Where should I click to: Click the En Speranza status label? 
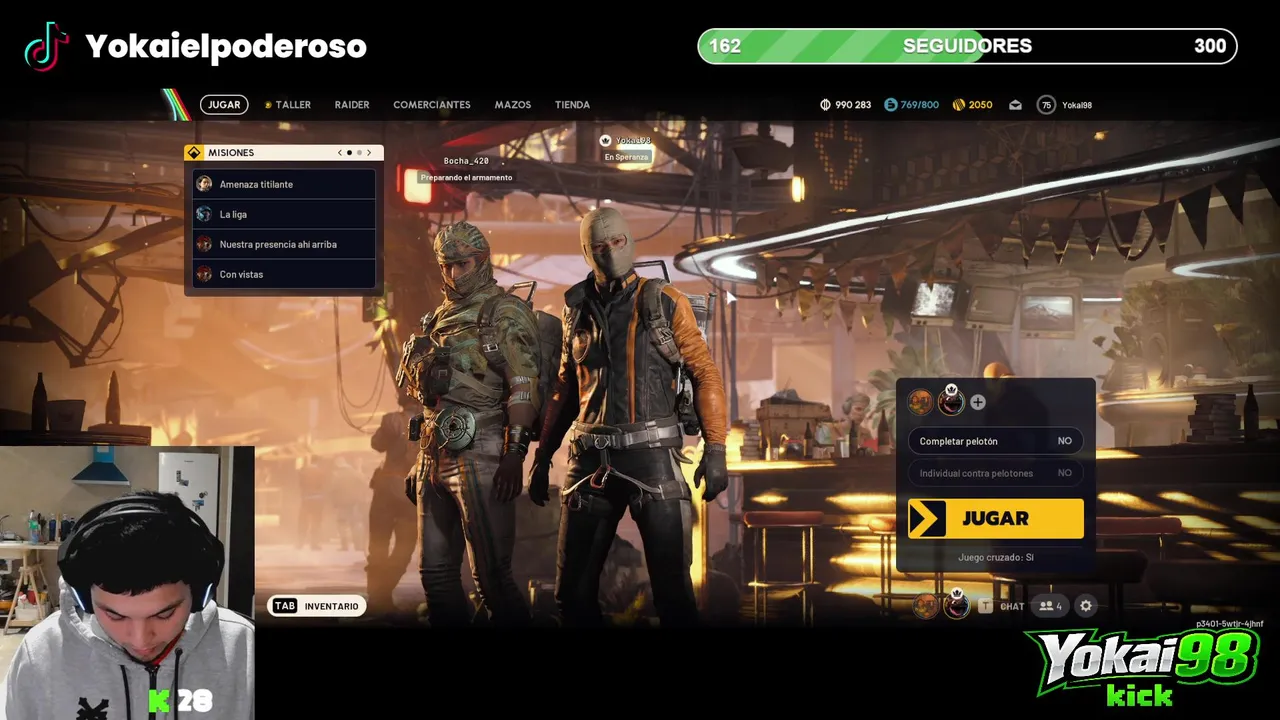click(626, 157)
